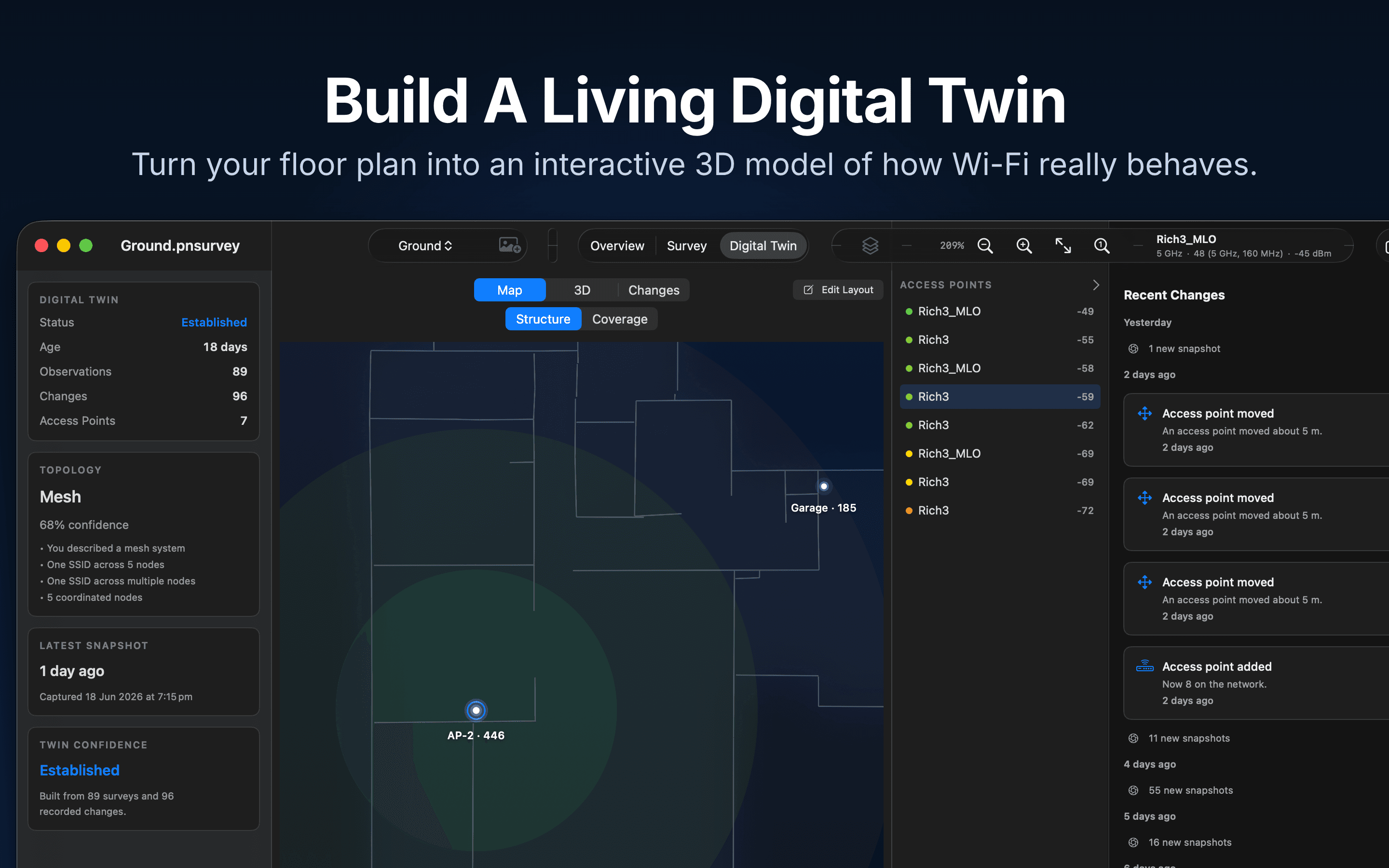Click the AP-2 · 446 map label
Image resolution: width=1389 pixels, height=868 pixels.
tap(476, 735)
